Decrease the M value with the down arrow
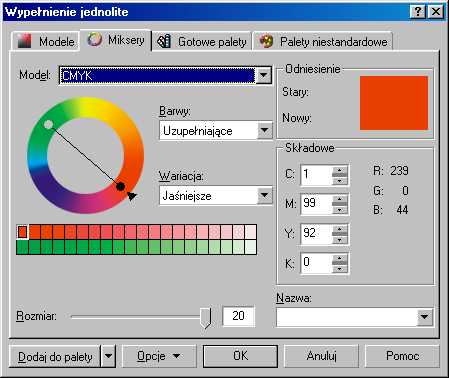 pyautogui.click(x=340, y=209)
